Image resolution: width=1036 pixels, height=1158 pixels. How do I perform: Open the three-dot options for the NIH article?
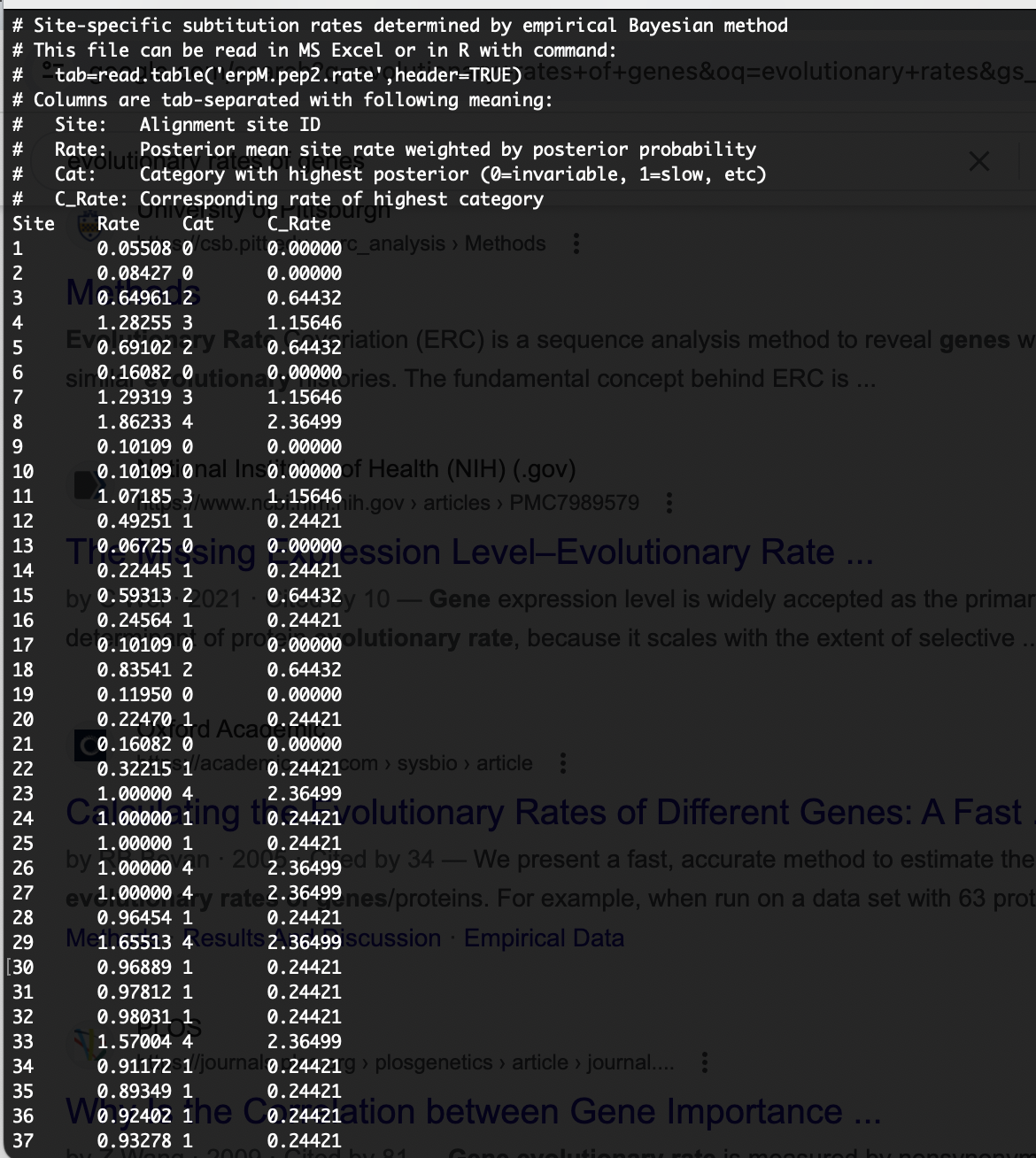[x=669, y=503]
